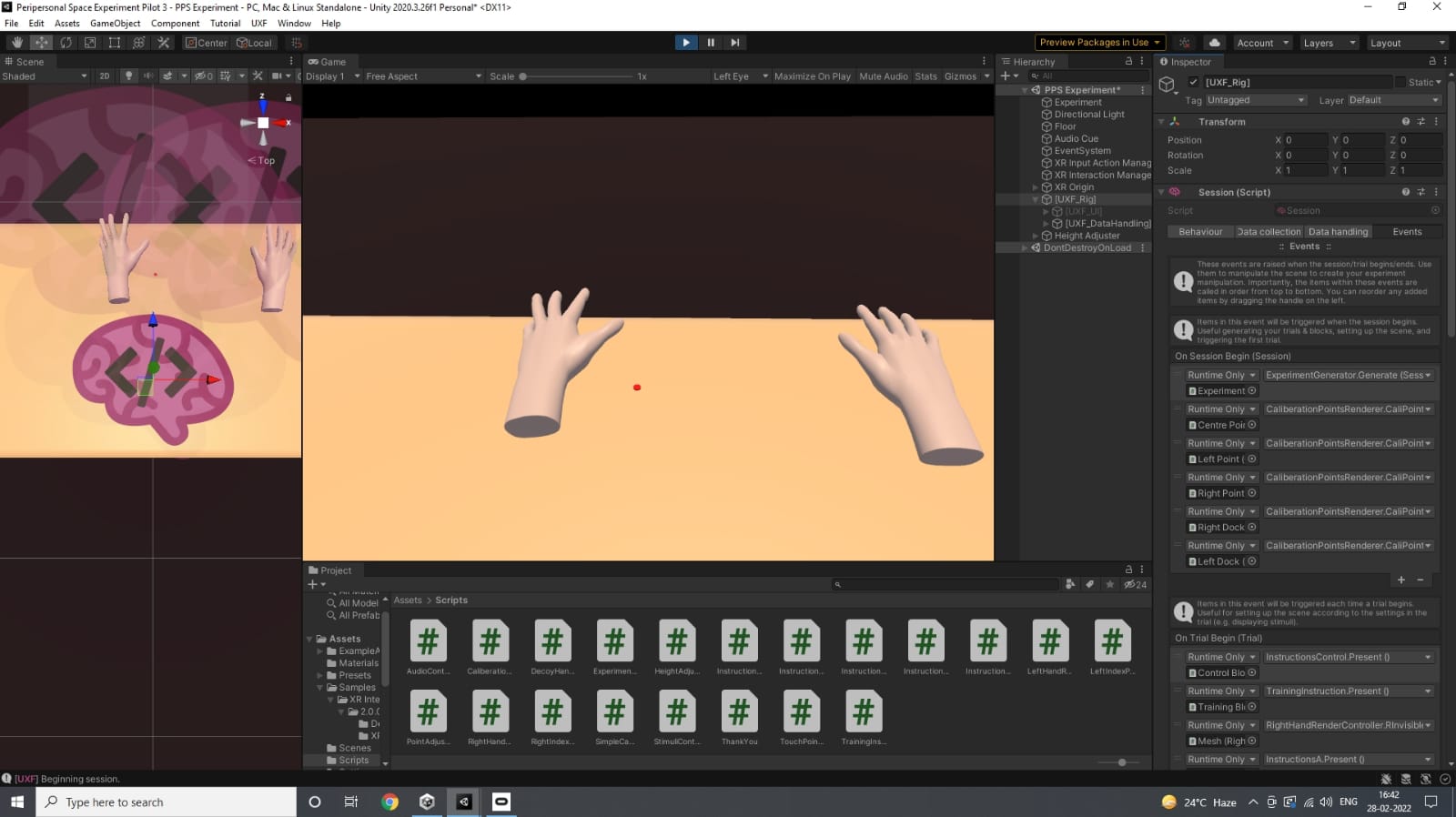This screenshot has height=817, width=1456.
Task: Toggle Maximize On Play option
Action: coord(812,76)
